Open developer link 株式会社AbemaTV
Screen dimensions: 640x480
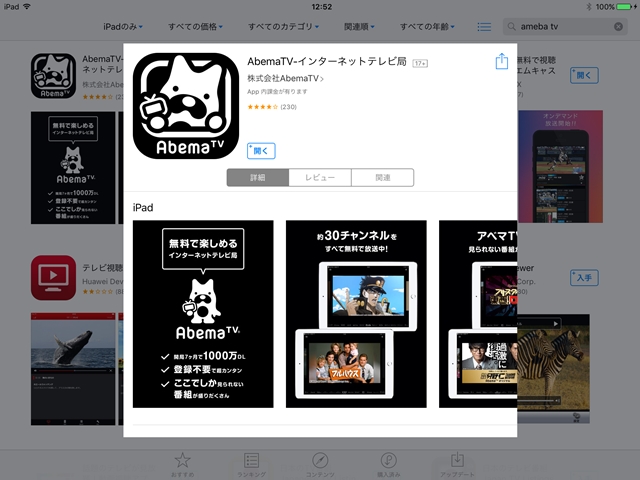coord(285,78)
